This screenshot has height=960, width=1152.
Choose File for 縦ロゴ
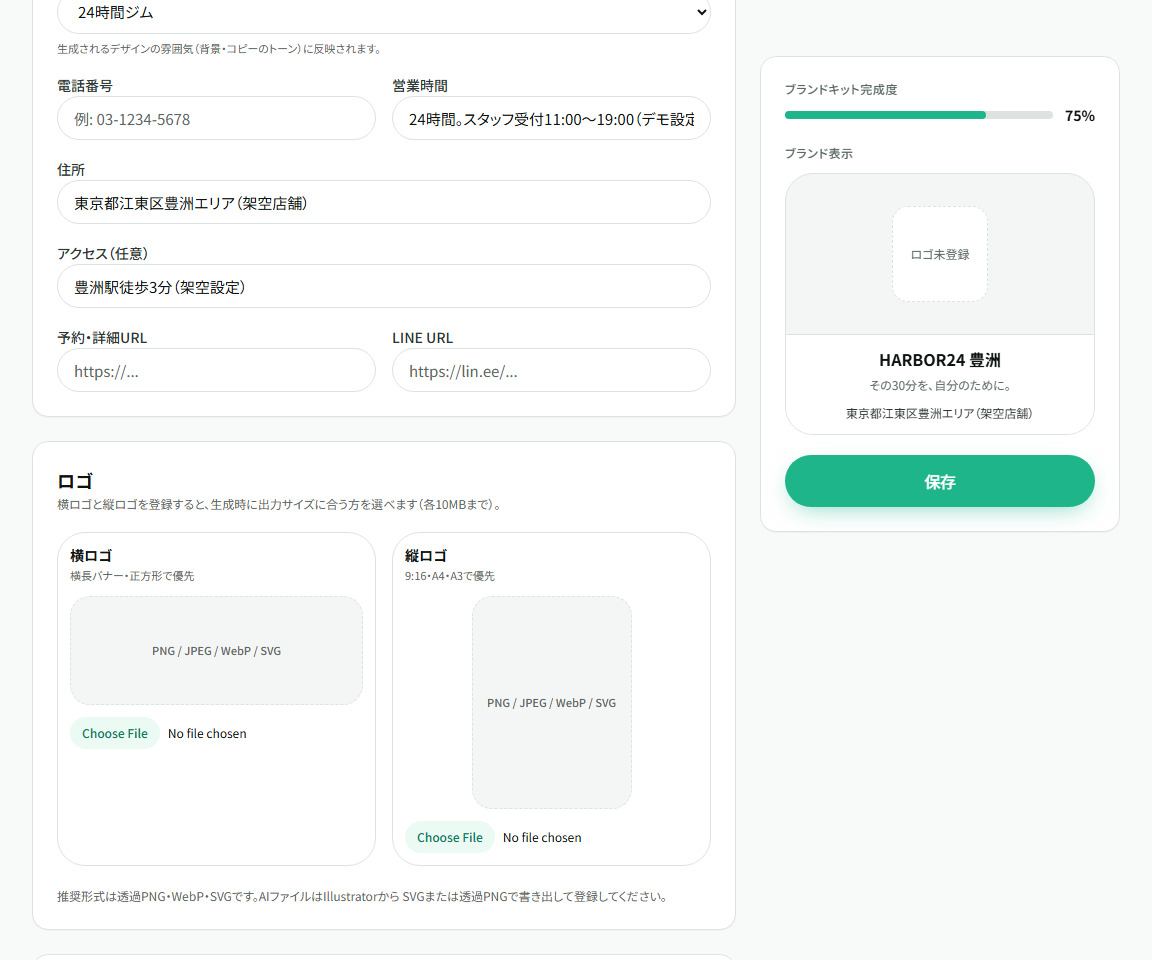click(450, 837)
